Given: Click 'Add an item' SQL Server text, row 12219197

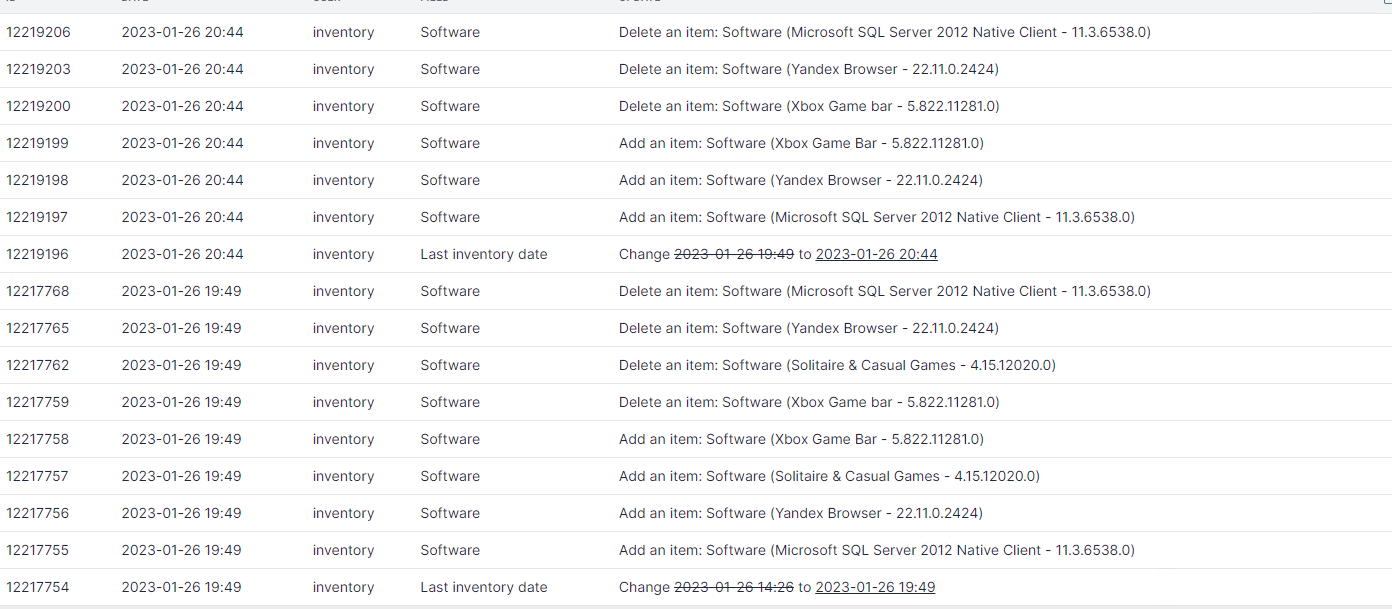Looking at the screenshot, I should click(877, 217).
